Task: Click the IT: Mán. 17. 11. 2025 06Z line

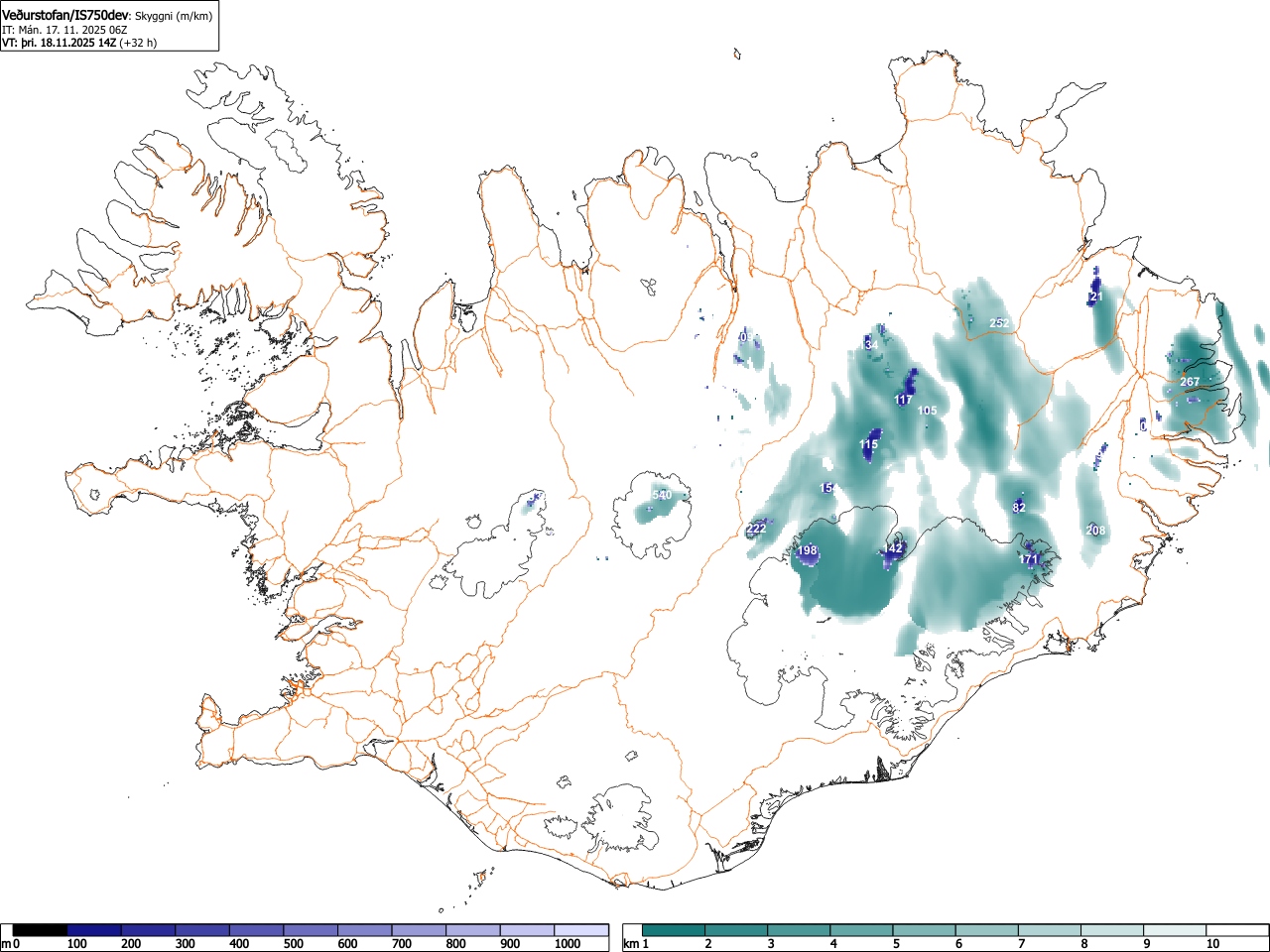Action: click(x=64, y=30)
